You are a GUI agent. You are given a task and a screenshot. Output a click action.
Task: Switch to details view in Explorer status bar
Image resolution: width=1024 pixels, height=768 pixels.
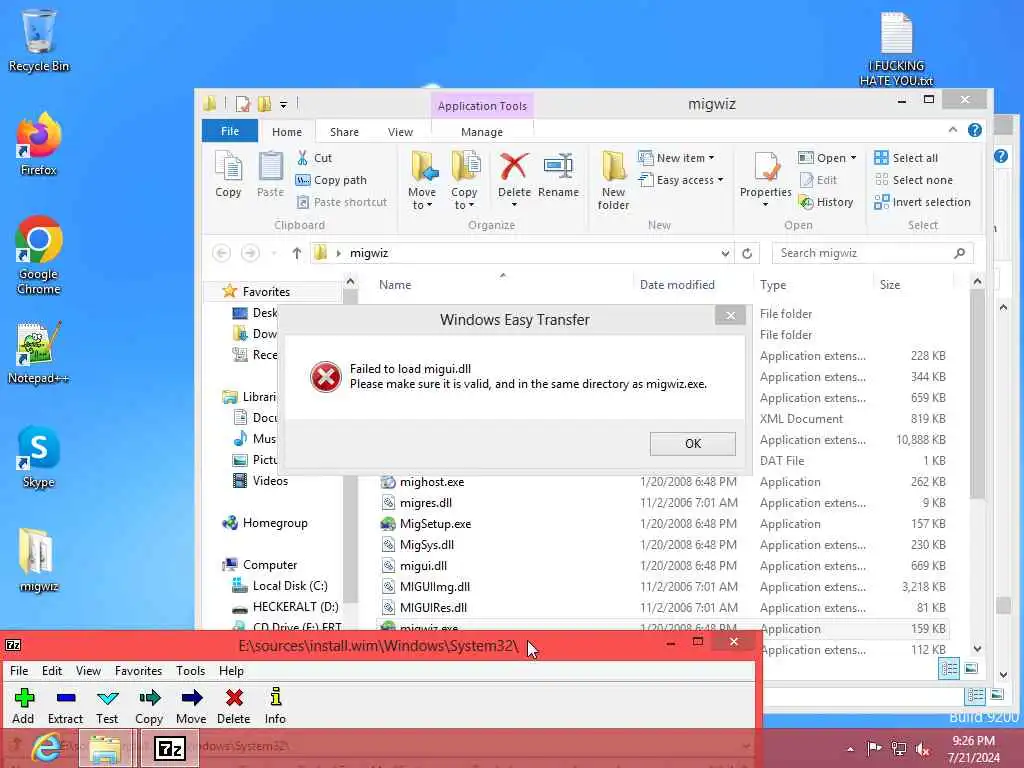pyautogui.click(x=949, y=668)
